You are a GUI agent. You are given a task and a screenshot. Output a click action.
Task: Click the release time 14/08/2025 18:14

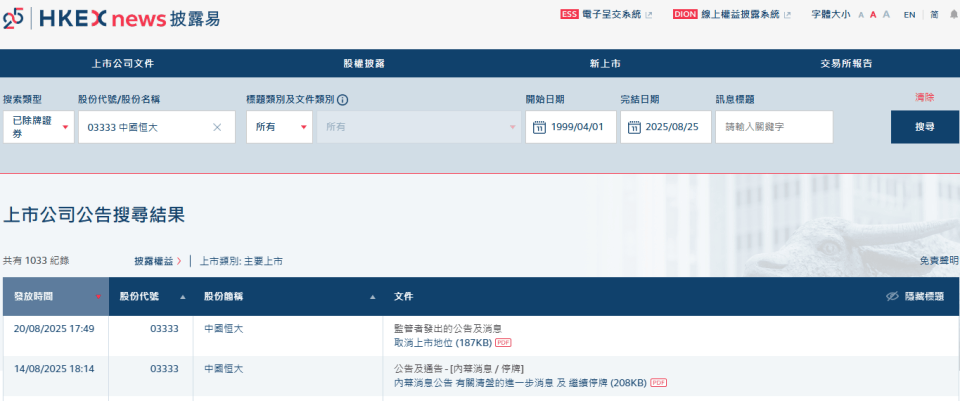(54, 369)
